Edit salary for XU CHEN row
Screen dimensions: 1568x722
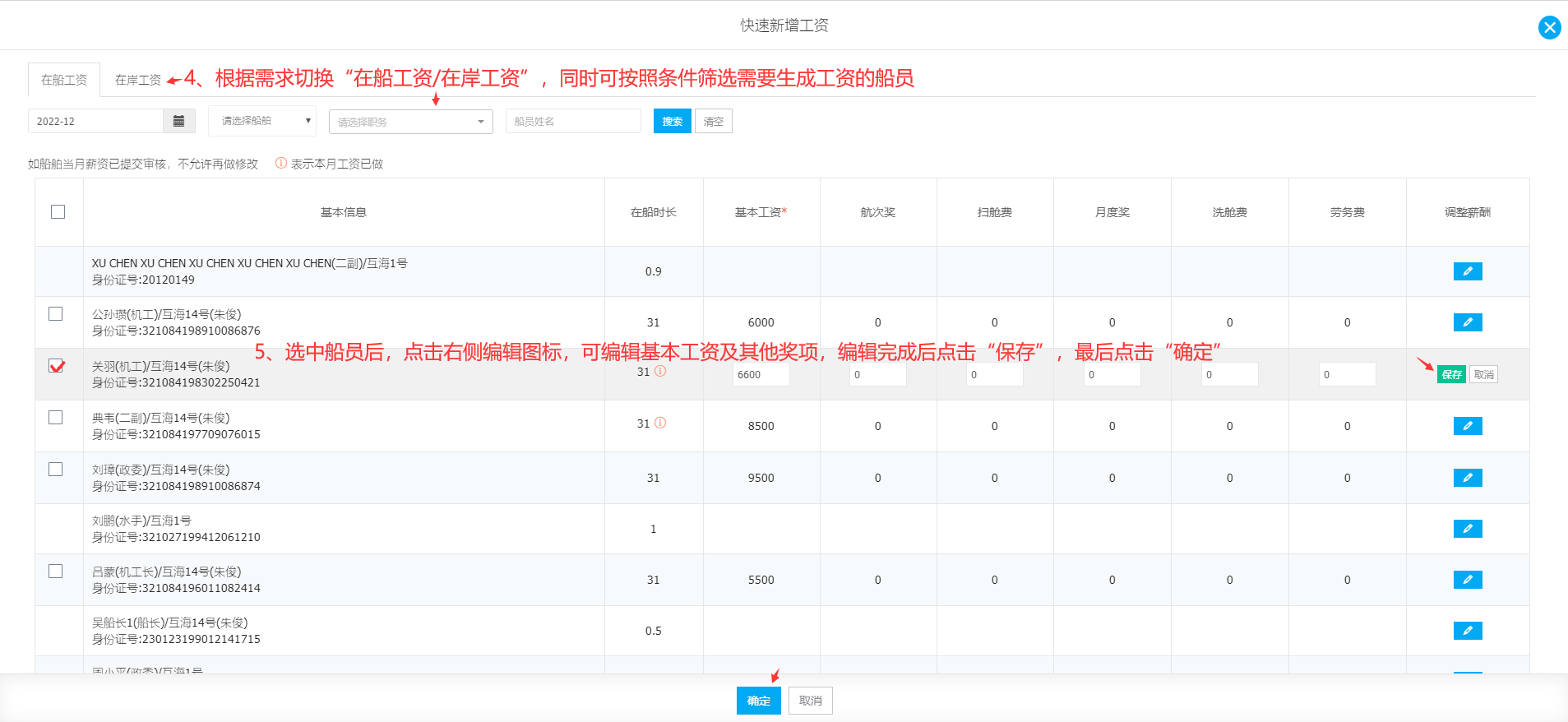[1467, 271]
